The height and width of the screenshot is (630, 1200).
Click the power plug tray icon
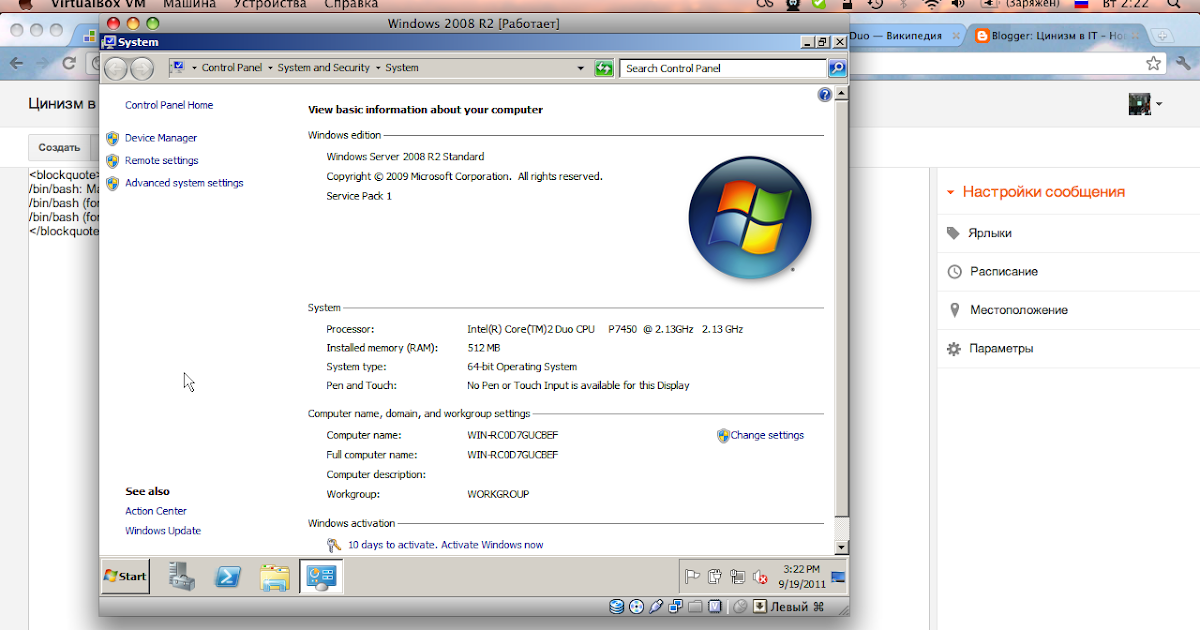pos(714,576)
